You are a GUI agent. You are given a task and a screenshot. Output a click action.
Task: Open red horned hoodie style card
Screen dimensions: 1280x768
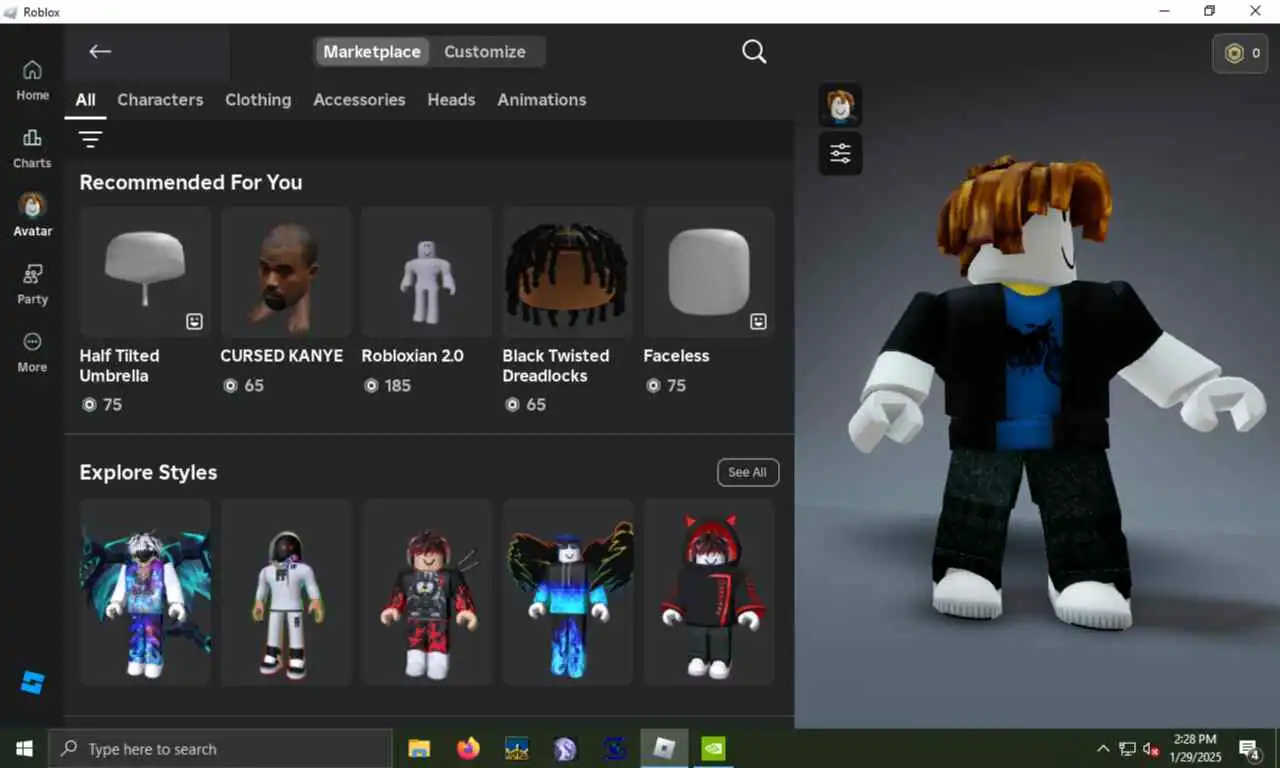click(709, 592)
